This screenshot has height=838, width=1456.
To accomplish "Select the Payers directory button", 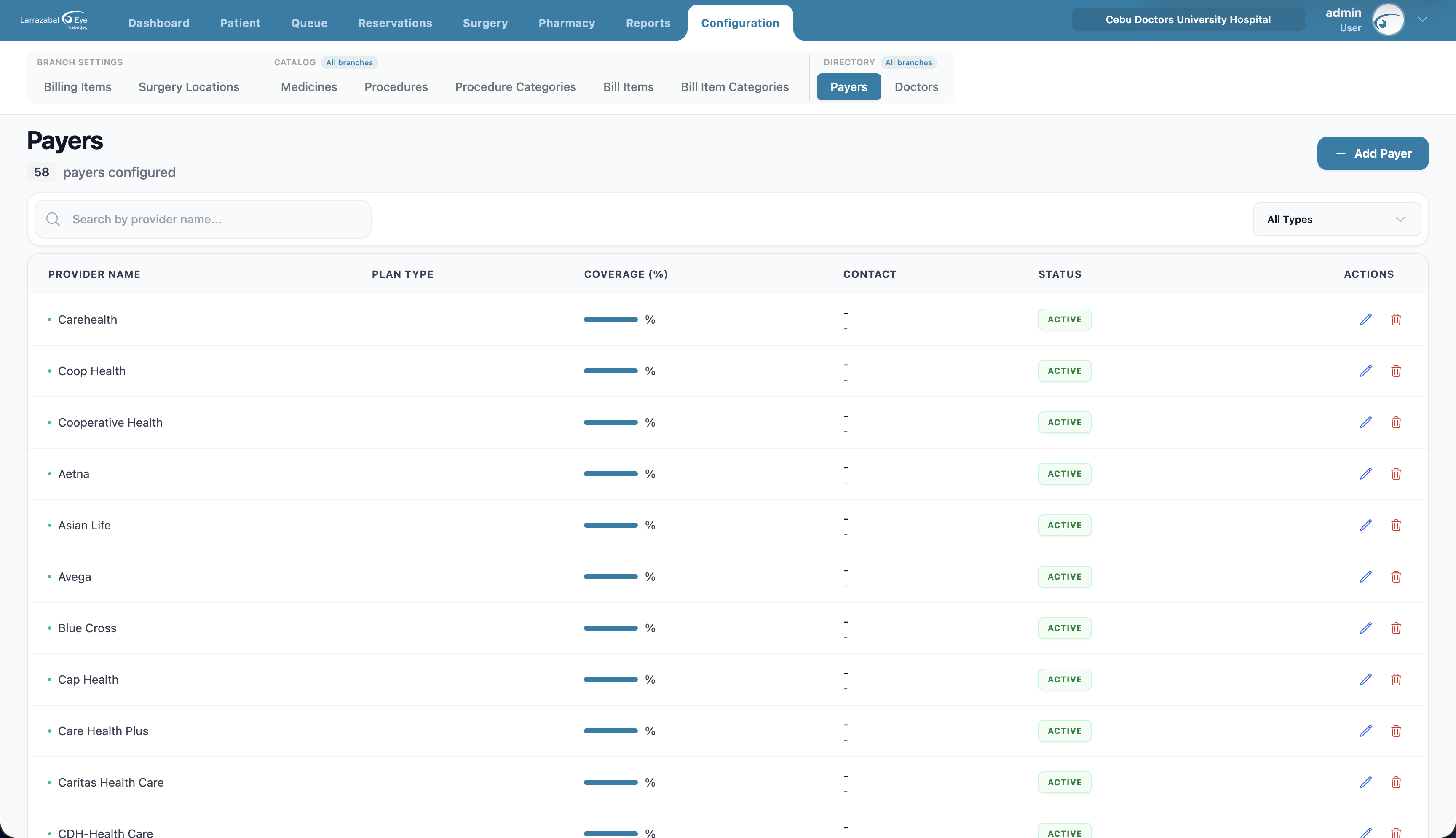I will pyautogui.click(x=849, y=87).
